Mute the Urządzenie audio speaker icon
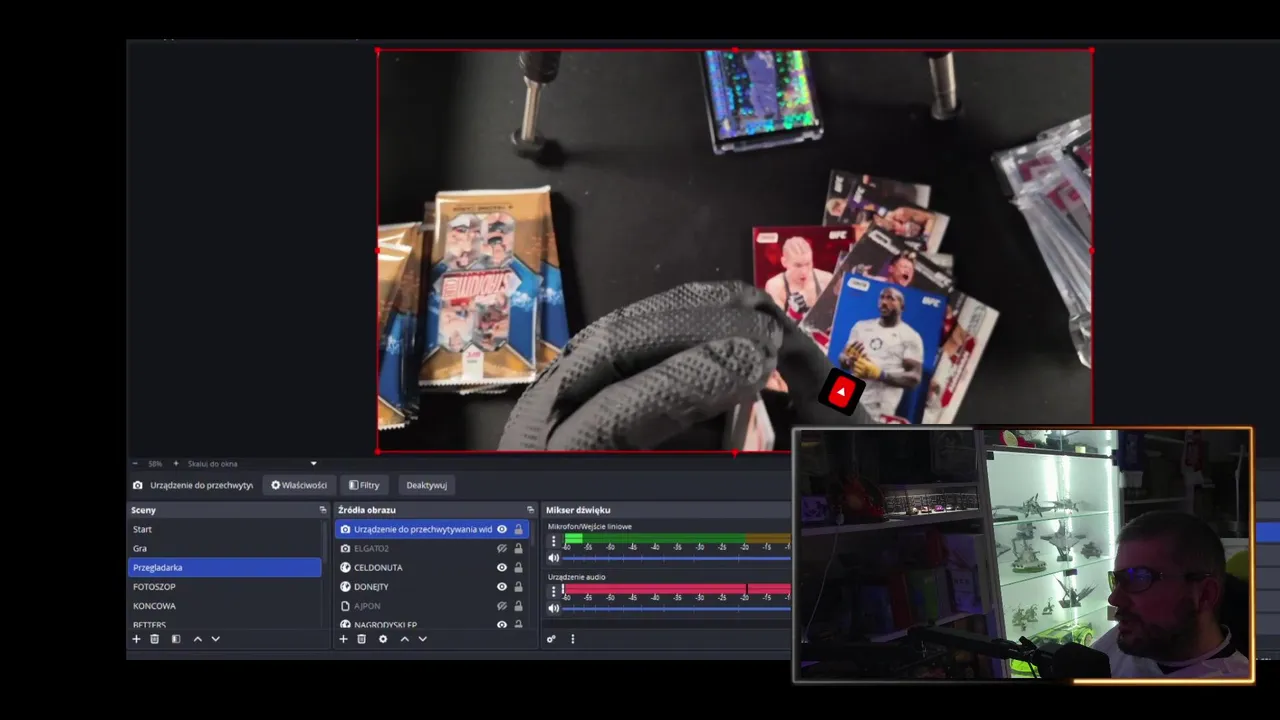 point(553,608)
